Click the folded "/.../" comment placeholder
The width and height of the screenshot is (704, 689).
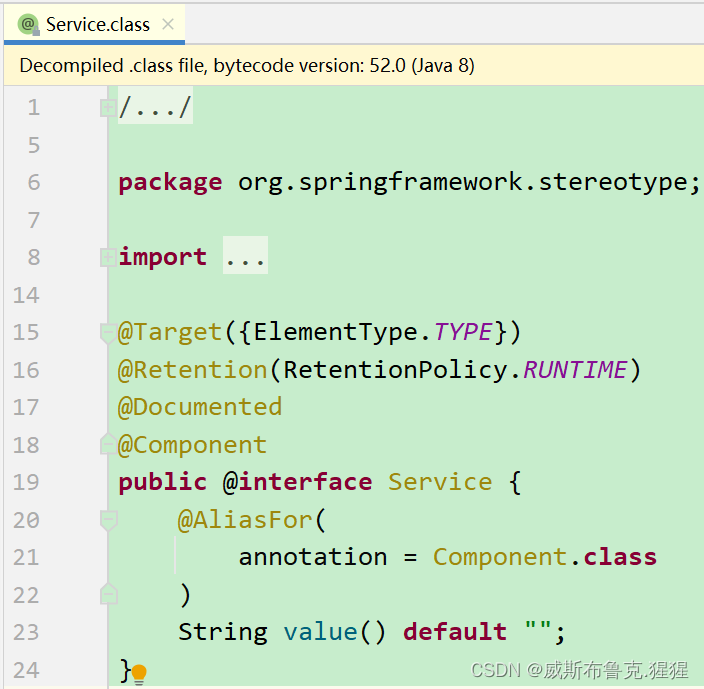coord(155,107)
